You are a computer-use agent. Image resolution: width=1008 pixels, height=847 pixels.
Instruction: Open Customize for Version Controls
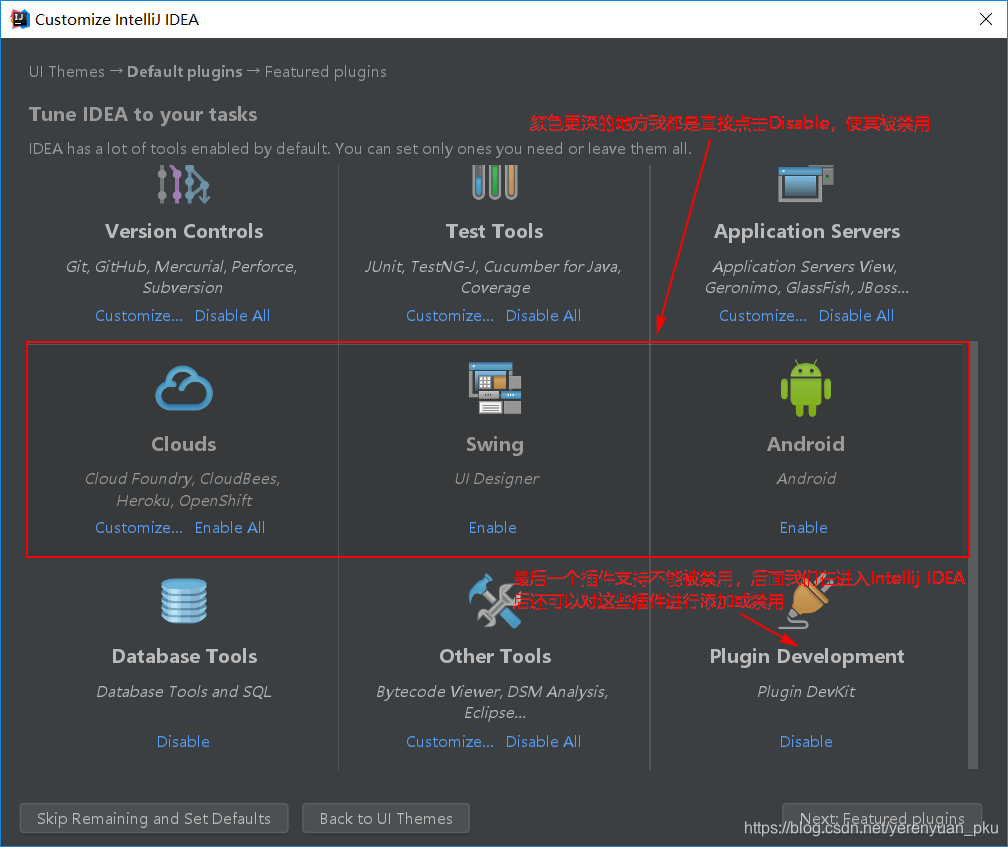139,316
